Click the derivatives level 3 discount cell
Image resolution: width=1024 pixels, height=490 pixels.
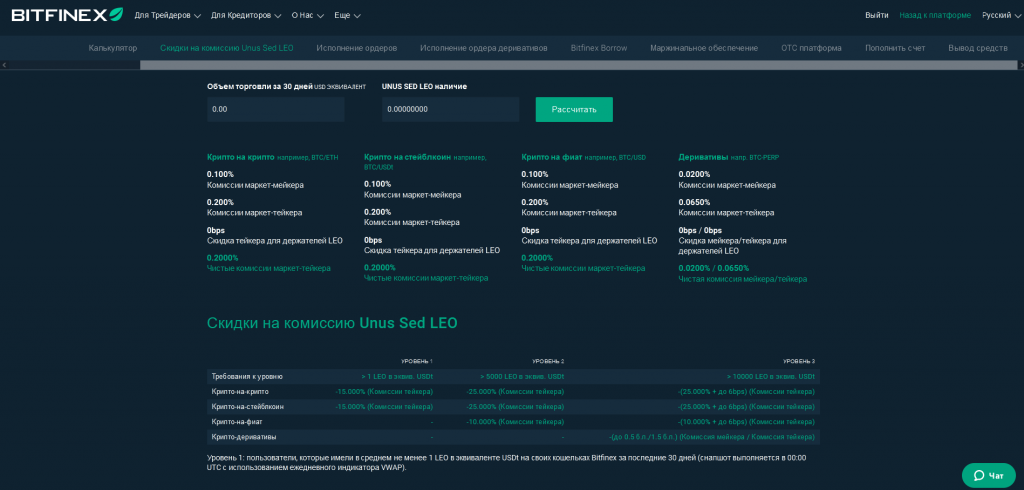click(x=711, y=437)
